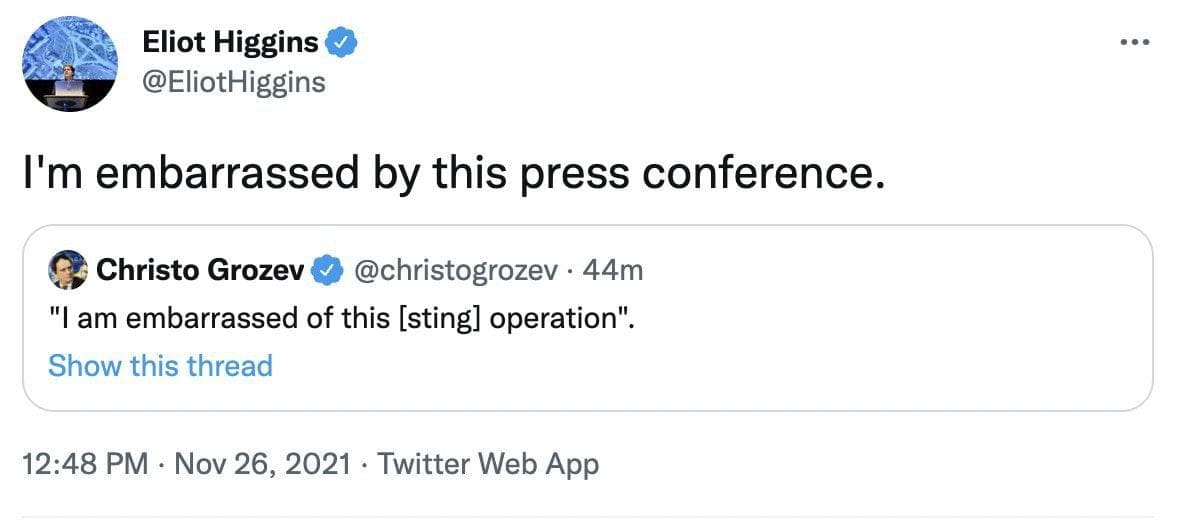1184x524 pixels.
Task: Open the Twitter Web App source link
Action: 489,464
